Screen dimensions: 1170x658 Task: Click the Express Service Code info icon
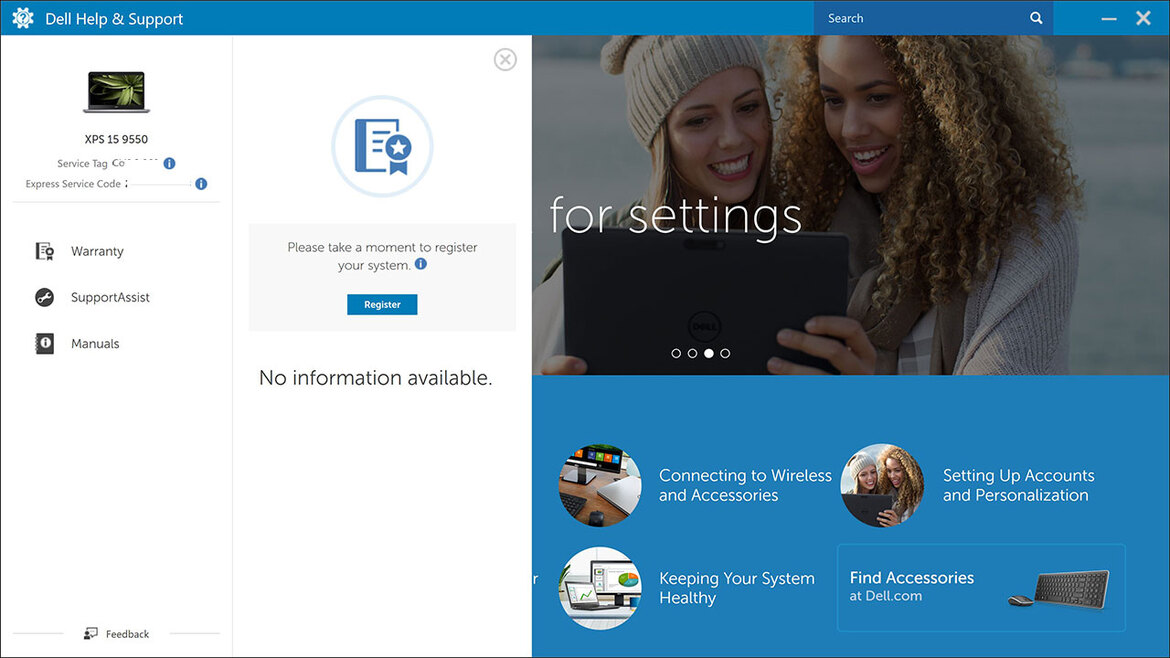[201, 184]
